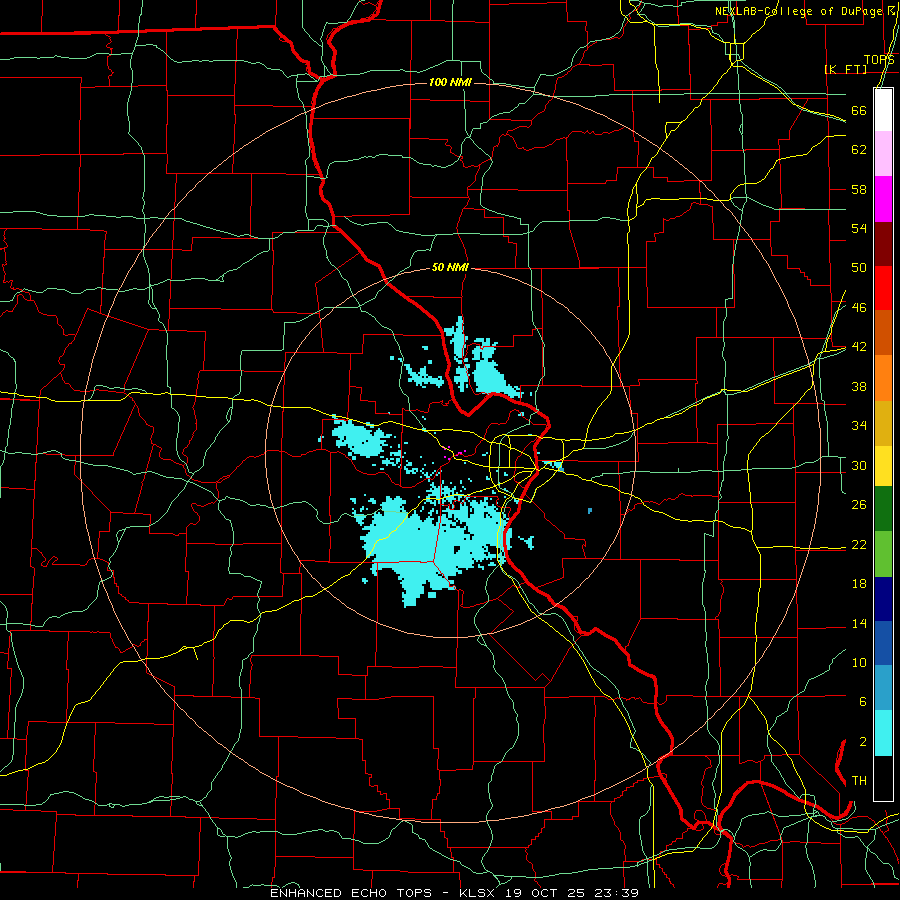
Task: Click the '58' legend value
Action: coord(859,189)
